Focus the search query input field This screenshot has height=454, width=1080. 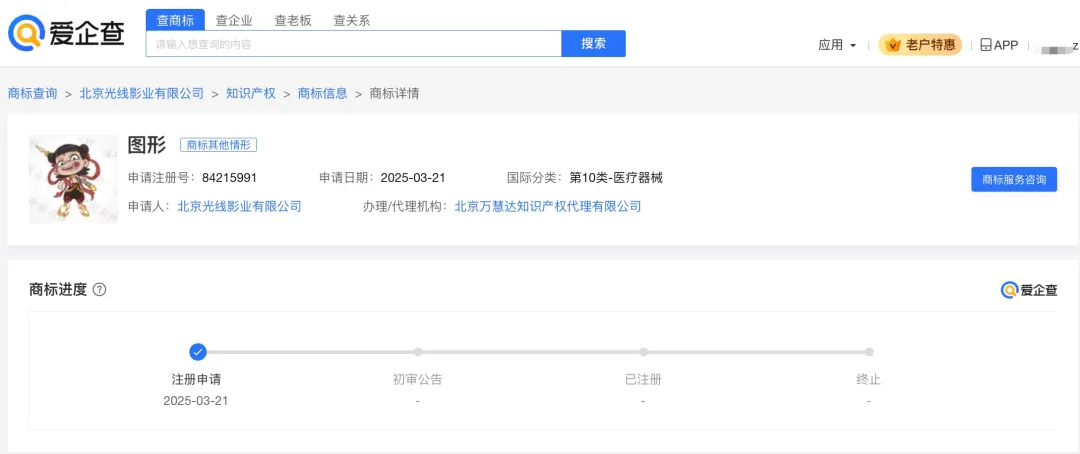[354, 44]
